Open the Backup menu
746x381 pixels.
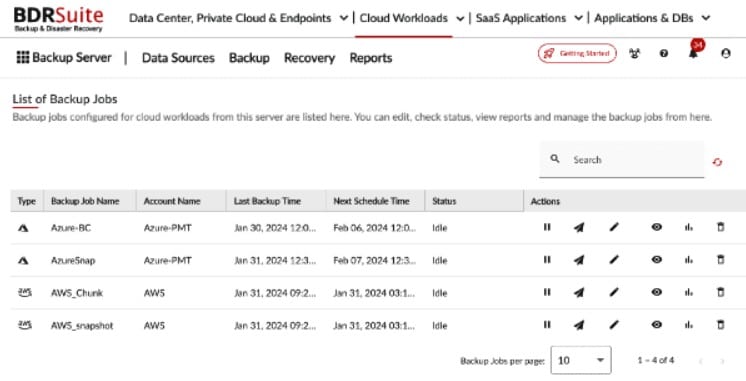point(249,58)
